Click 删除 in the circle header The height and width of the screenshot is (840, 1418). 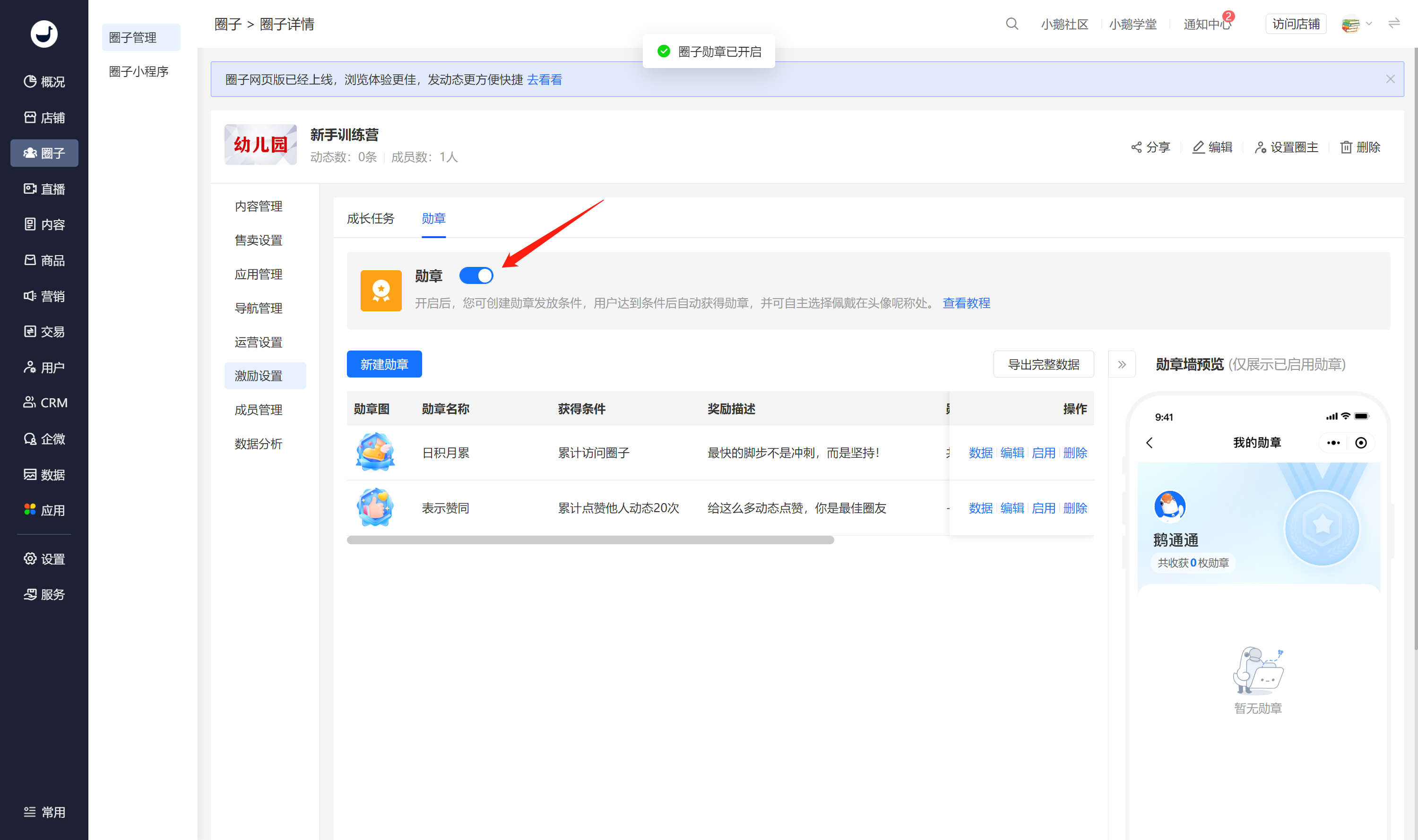pyautogui.click(x=1360, y=147)
